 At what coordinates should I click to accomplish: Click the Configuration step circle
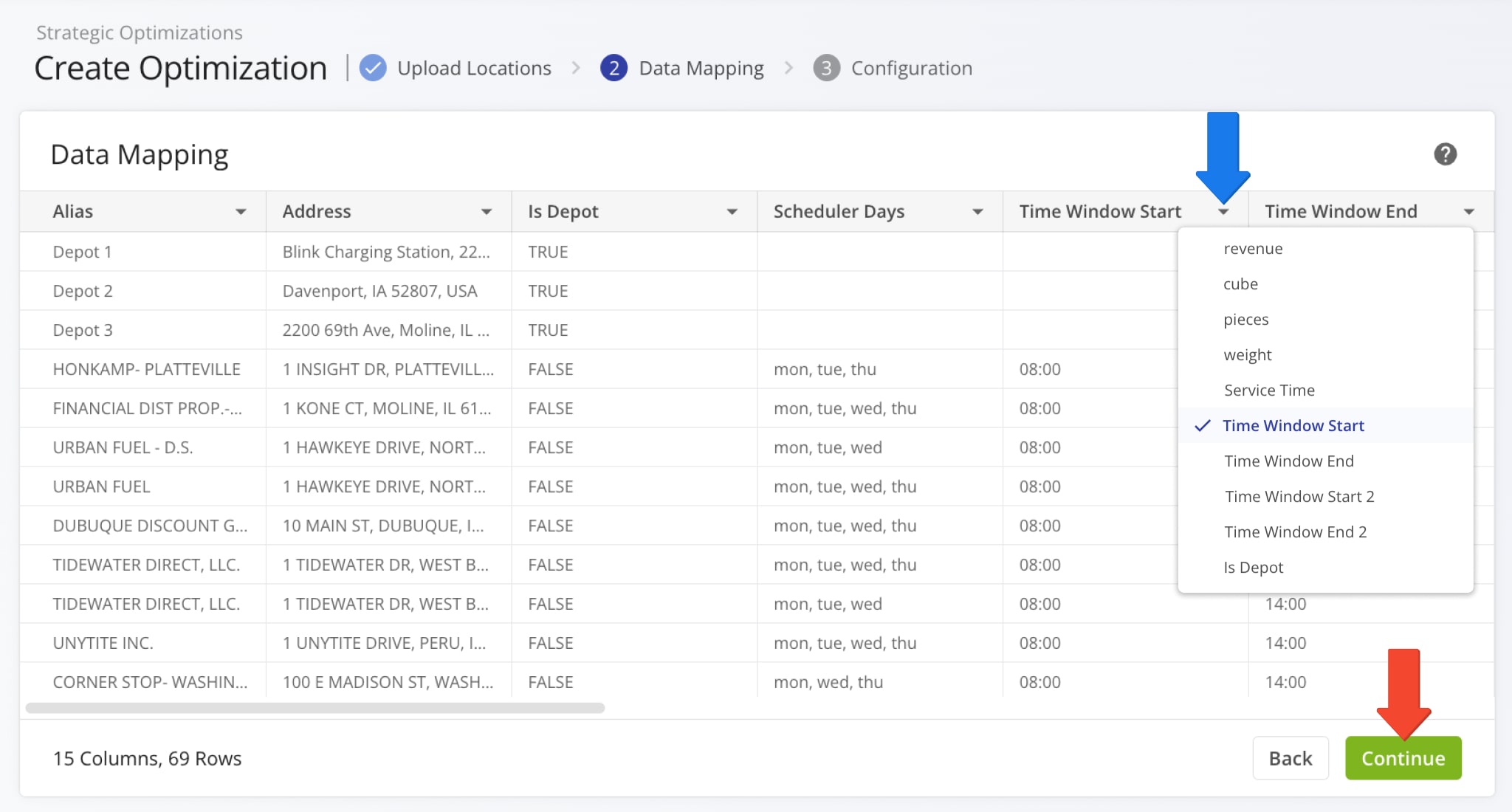(828, 67)
